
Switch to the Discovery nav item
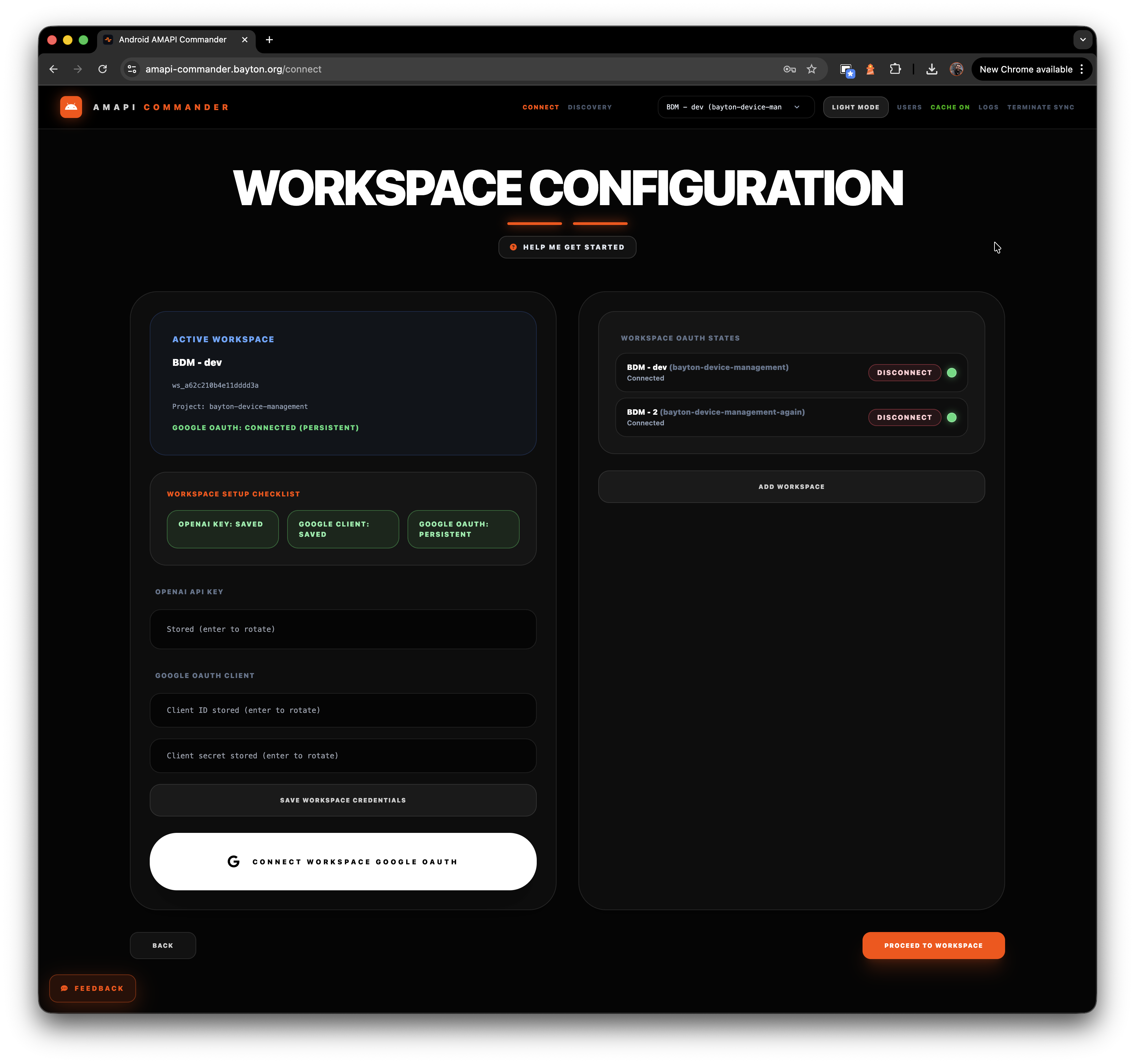tap(589, 107)
